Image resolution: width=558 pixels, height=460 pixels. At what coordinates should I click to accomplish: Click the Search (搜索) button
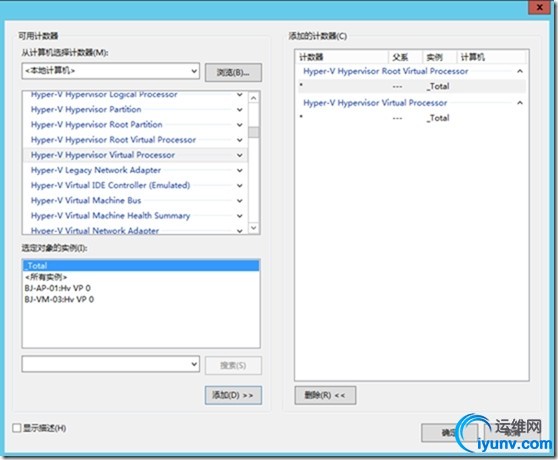click(x=233, y=365)
